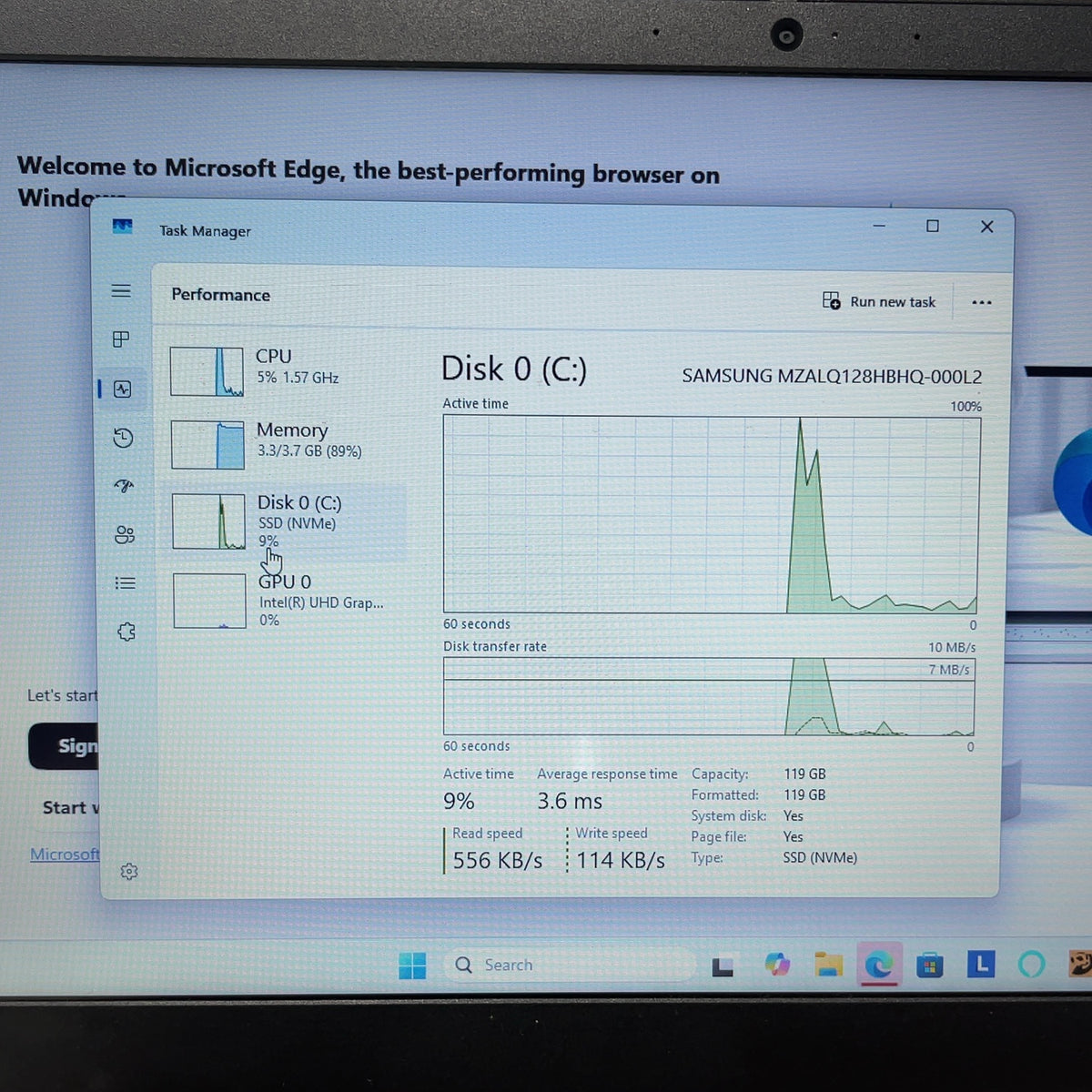The image size is (1092, 1092).
Task: Click Run new task button
Action: pos(879,301)
